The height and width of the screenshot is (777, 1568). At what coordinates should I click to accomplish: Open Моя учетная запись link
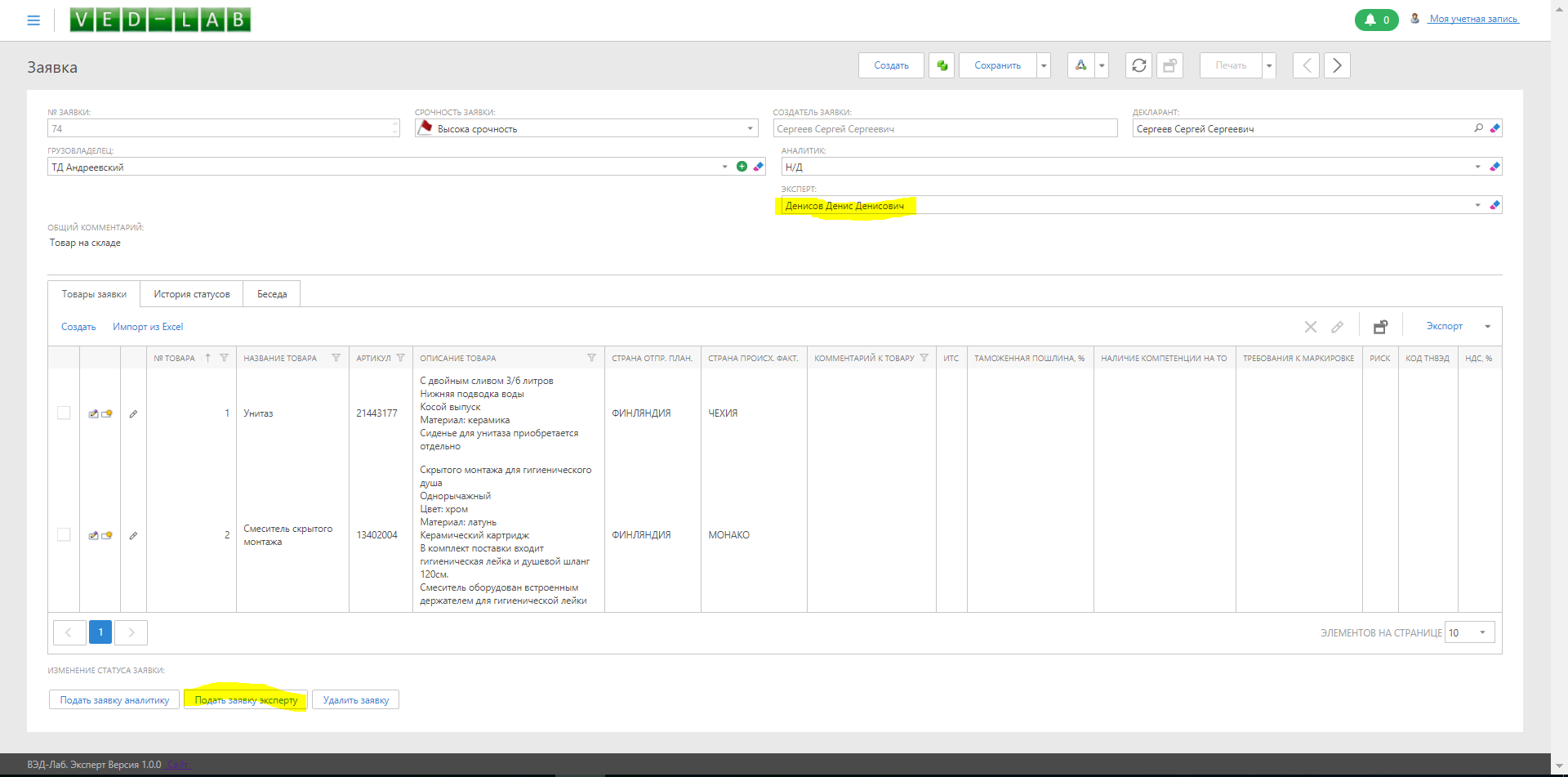[1473, 19]
